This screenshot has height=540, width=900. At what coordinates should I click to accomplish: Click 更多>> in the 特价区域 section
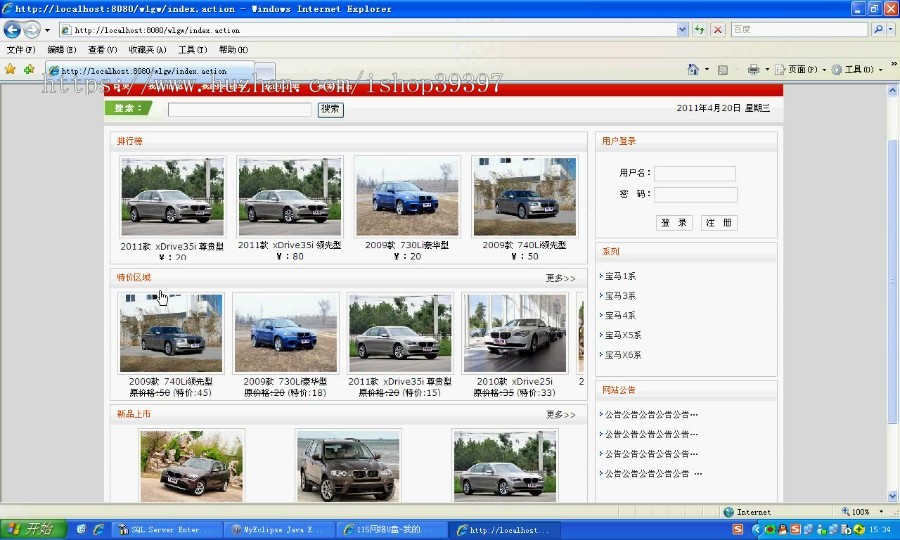point(560,278)
